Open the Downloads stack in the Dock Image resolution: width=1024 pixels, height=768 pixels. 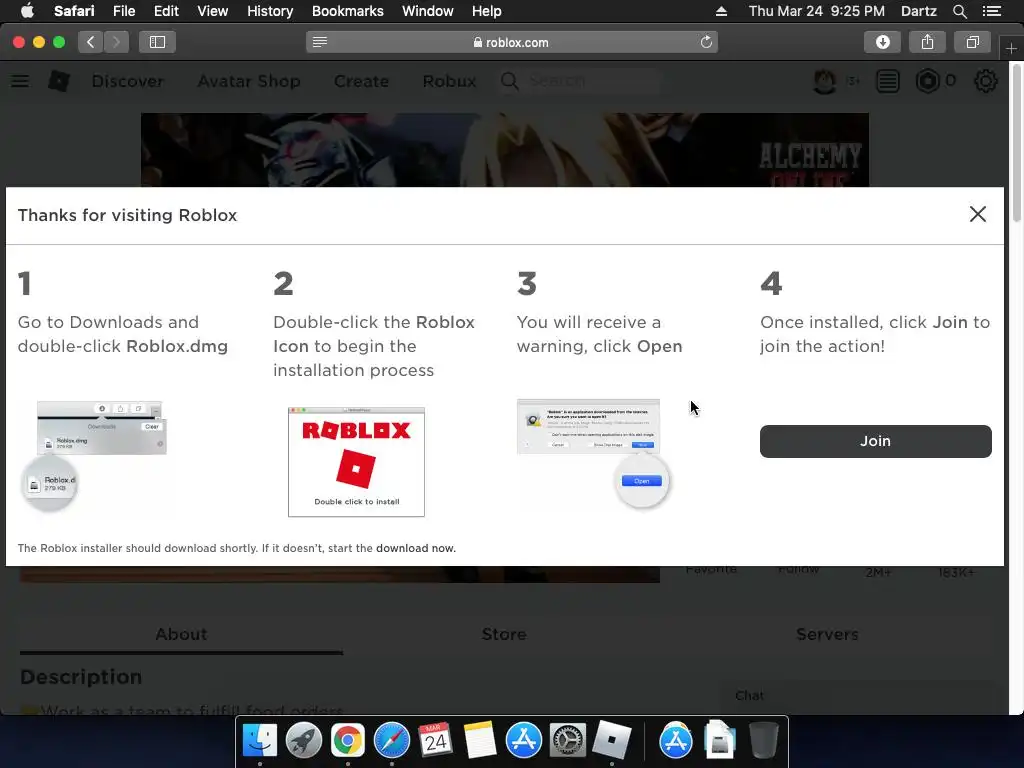[x=720, y=741]
